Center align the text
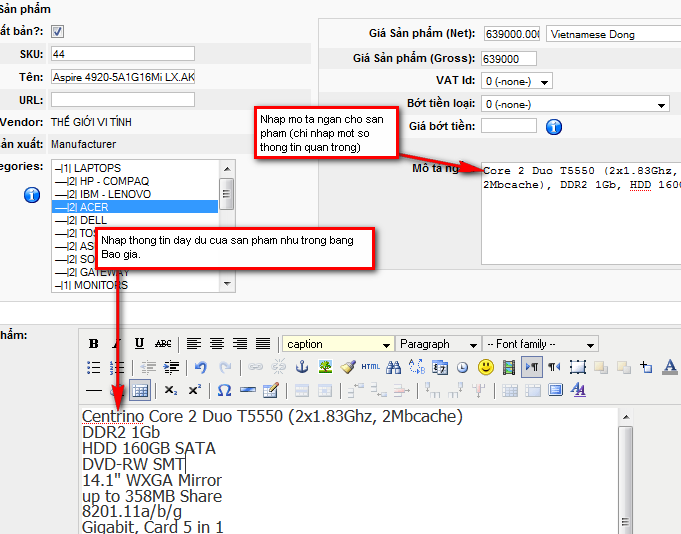681x534 pixels. 217,344
